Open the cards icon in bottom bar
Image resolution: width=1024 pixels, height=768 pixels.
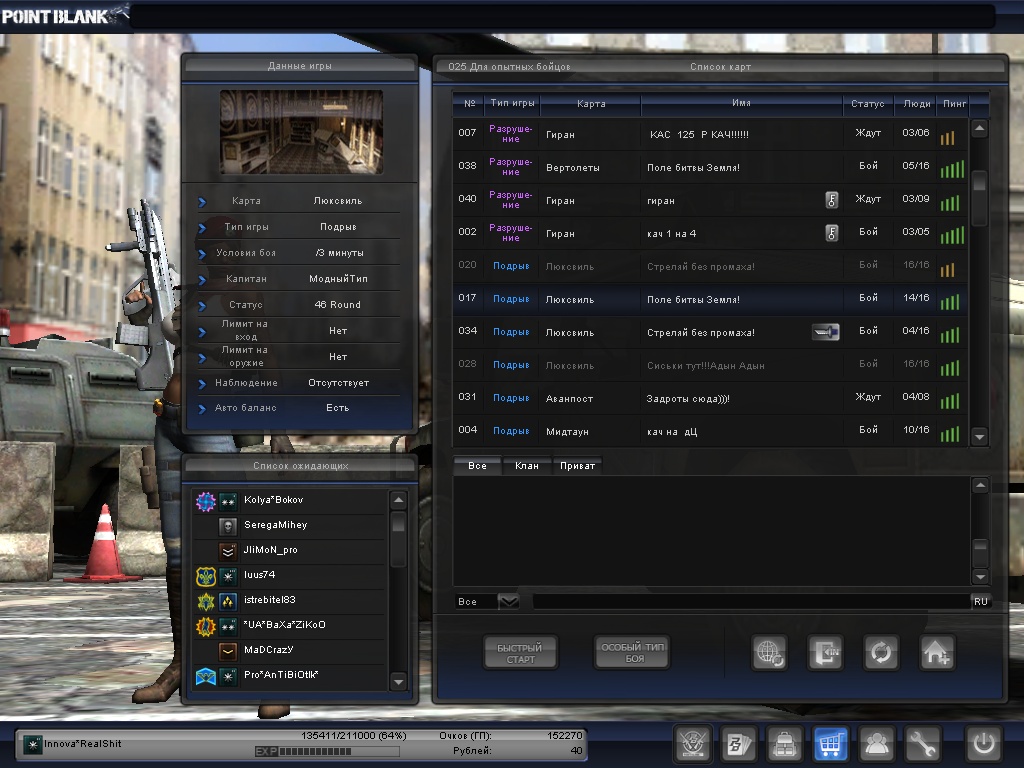pos(739,744)
